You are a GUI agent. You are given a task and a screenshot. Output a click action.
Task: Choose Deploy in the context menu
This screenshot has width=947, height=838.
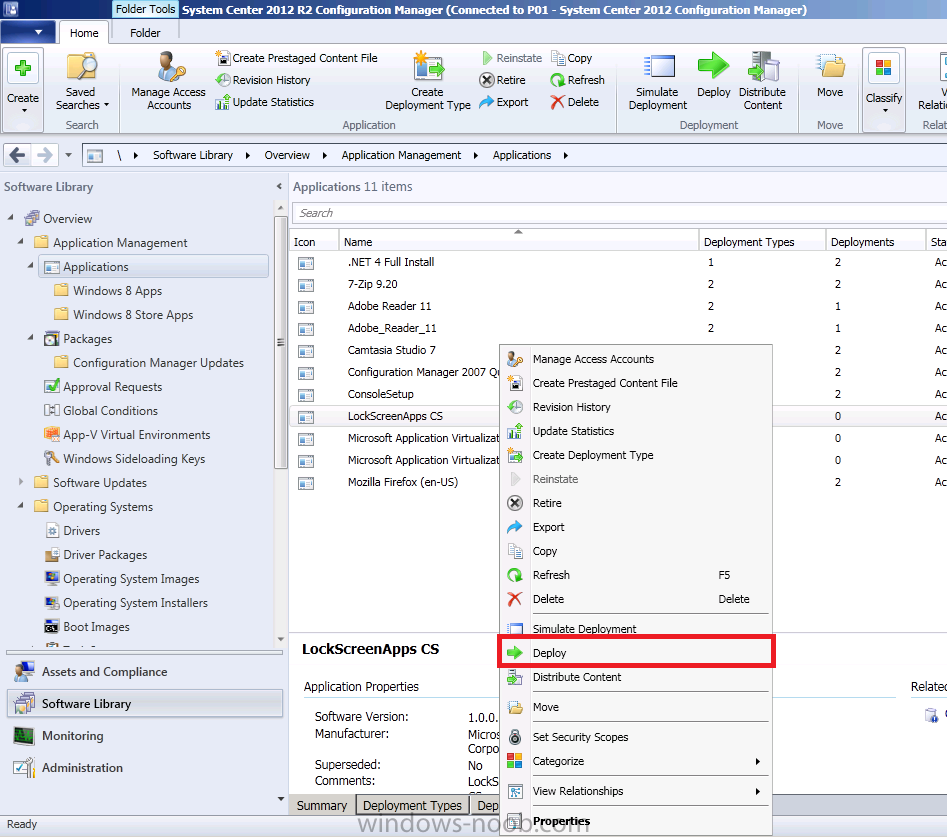pos(636,653)
